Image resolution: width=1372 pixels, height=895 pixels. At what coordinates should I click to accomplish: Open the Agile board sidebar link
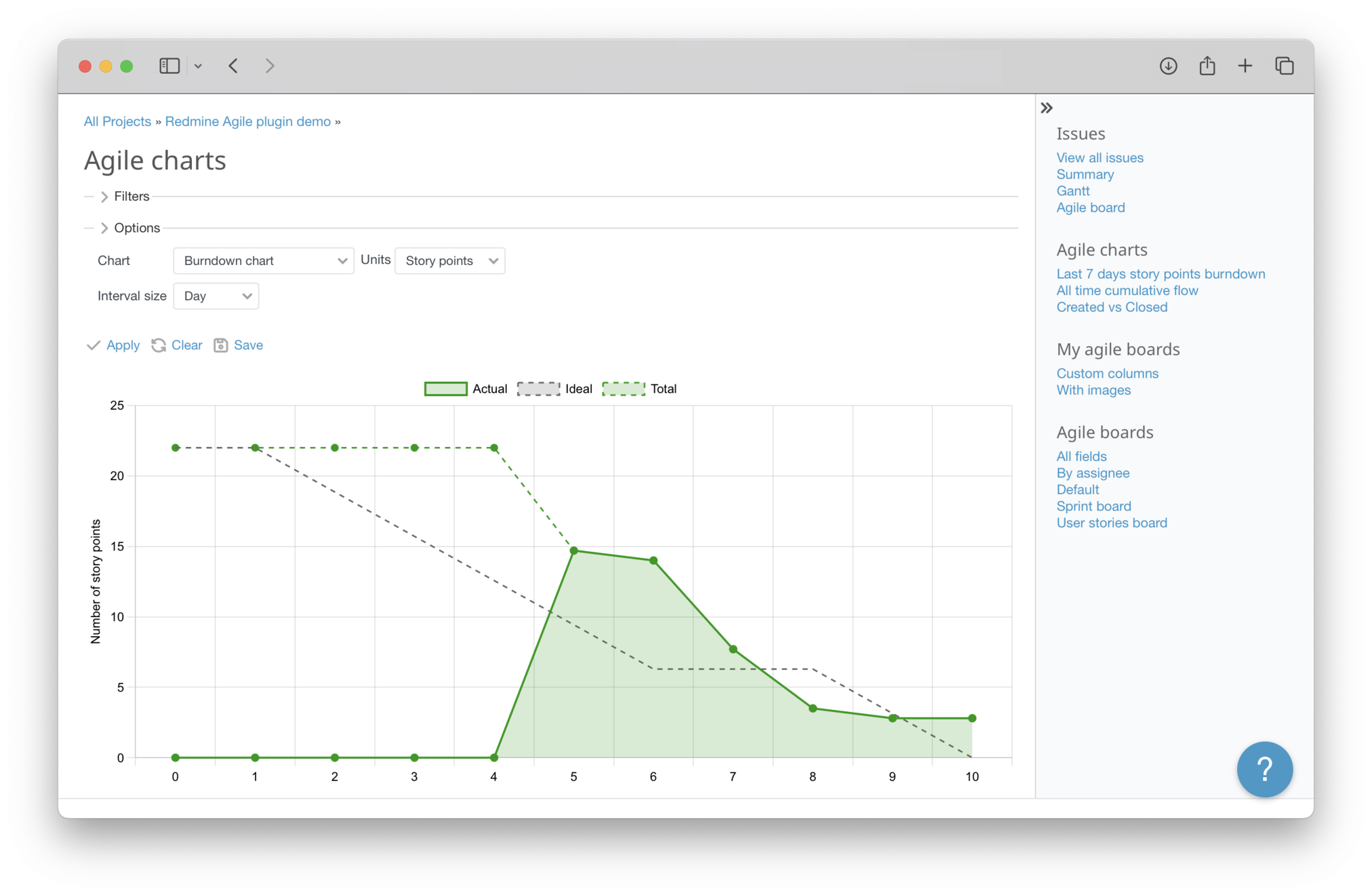coord(1090,207)
